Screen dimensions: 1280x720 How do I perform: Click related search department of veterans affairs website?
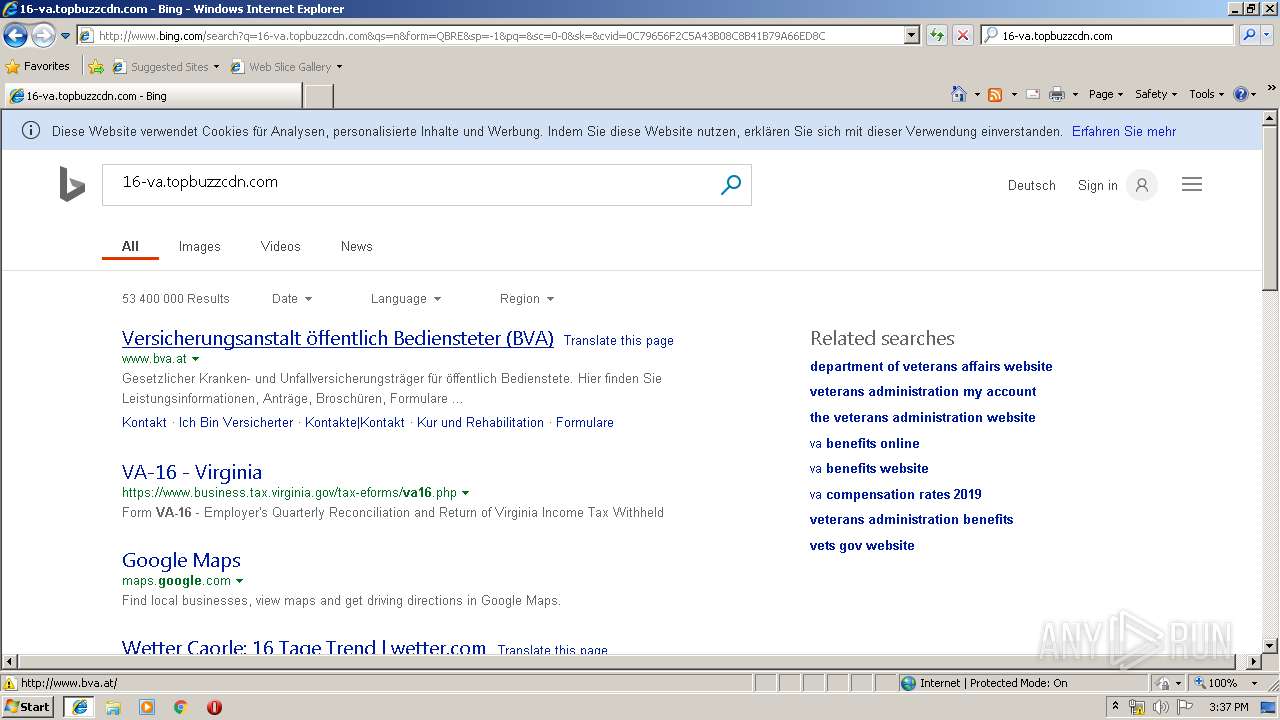point(931,366)
